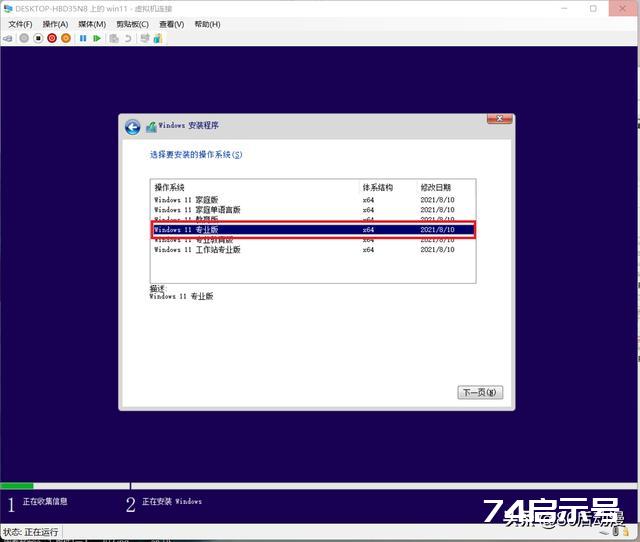Maximize the virtual machine connection window
Viewport: 640px width, 542px height.
tap(593, 8)
